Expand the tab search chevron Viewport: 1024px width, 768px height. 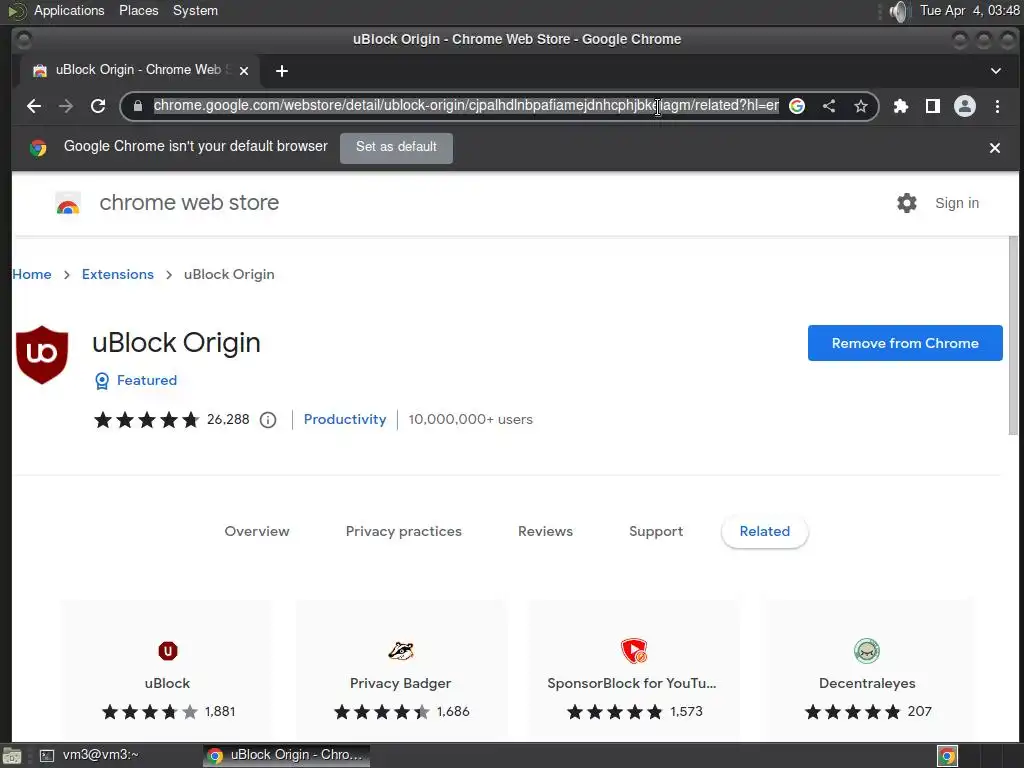[995, 71]
